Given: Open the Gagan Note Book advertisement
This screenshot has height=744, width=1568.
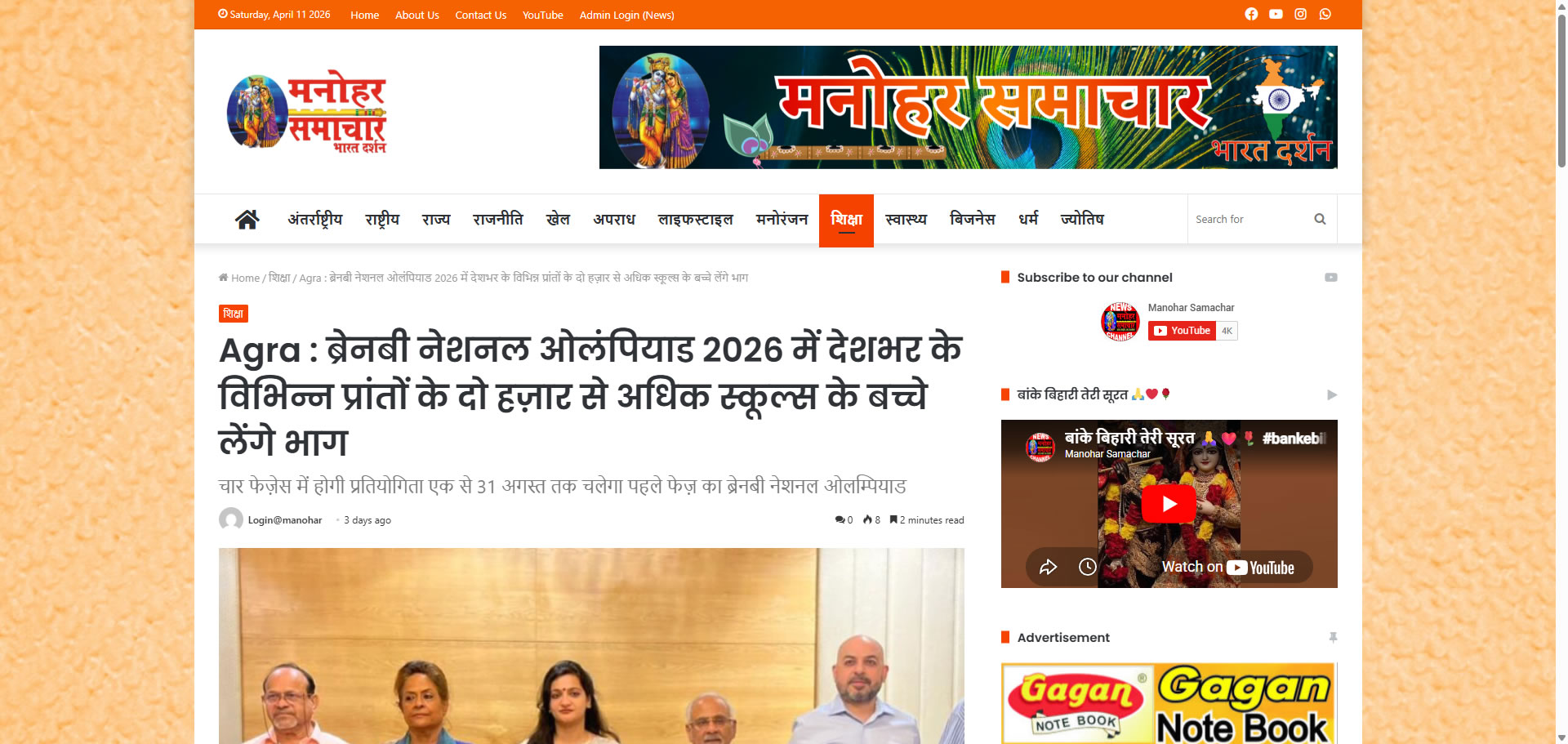Looking at the screenshot, I should 1169,703.
